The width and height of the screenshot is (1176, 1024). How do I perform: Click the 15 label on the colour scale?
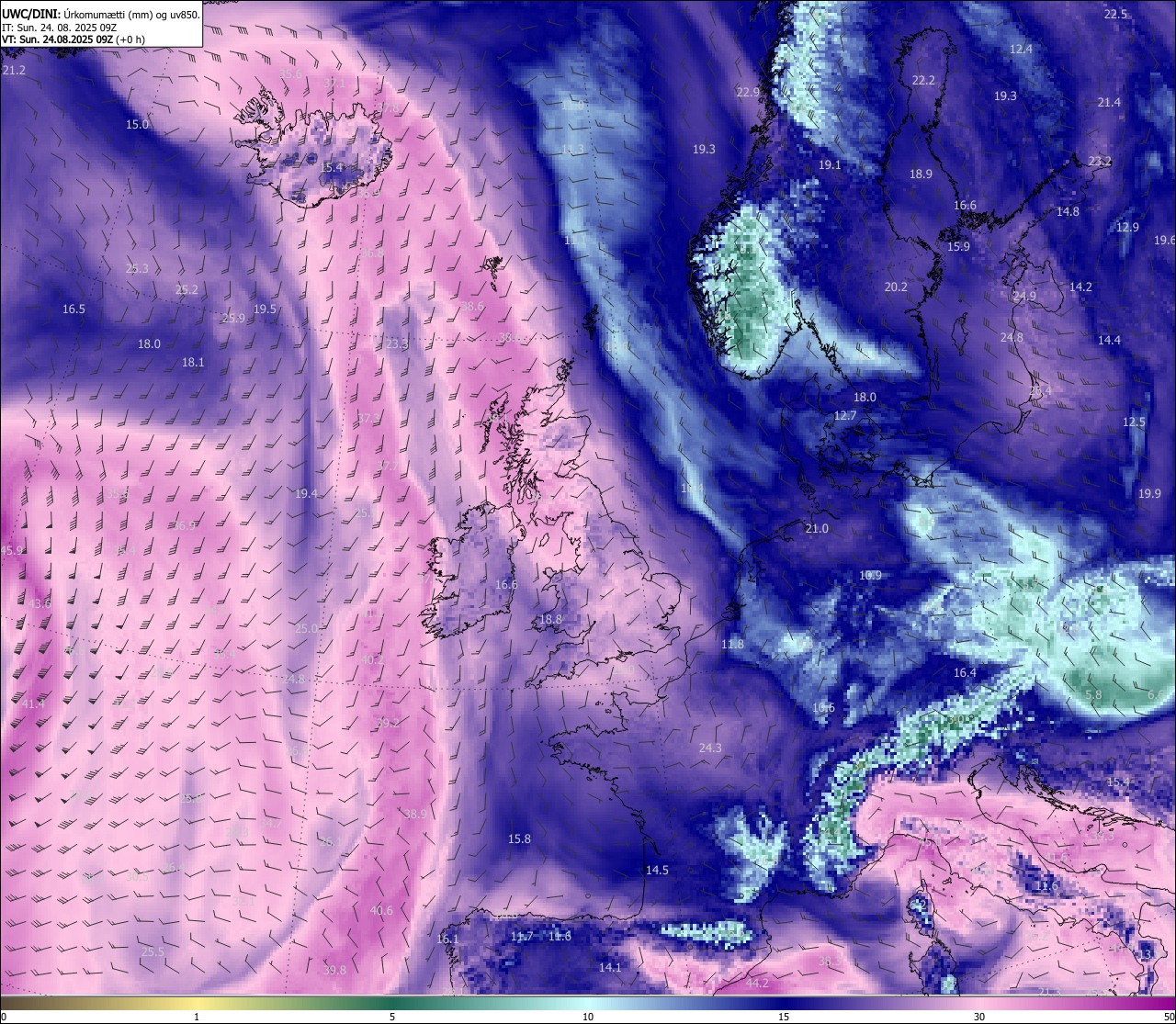pyautogui.click(x=784, y=1017)
